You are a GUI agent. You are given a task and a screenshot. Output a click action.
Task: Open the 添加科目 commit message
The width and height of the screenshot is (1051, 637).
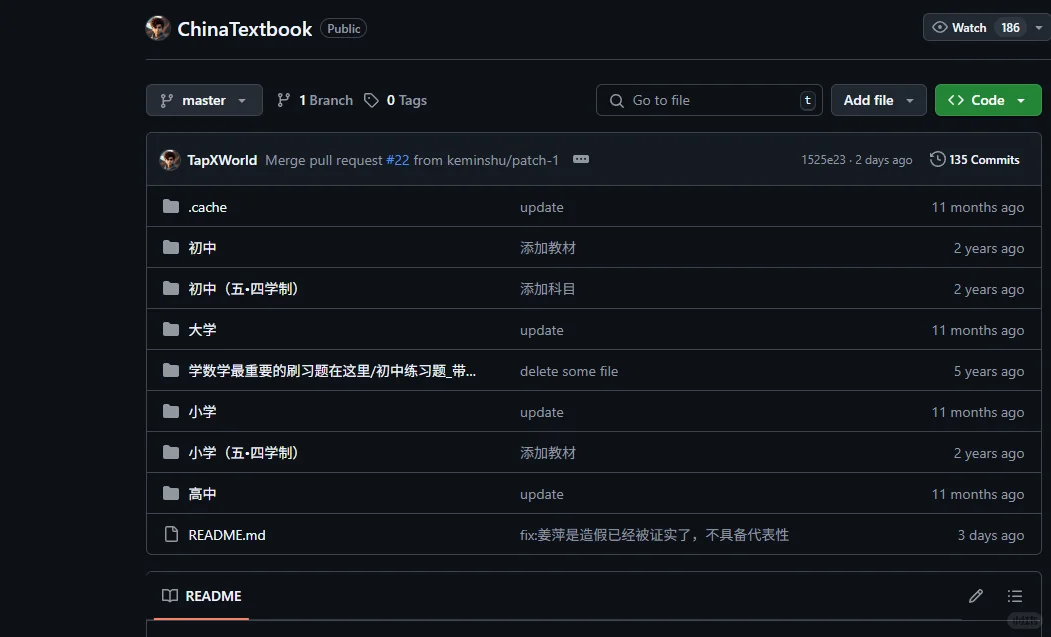tap(548, 289)
